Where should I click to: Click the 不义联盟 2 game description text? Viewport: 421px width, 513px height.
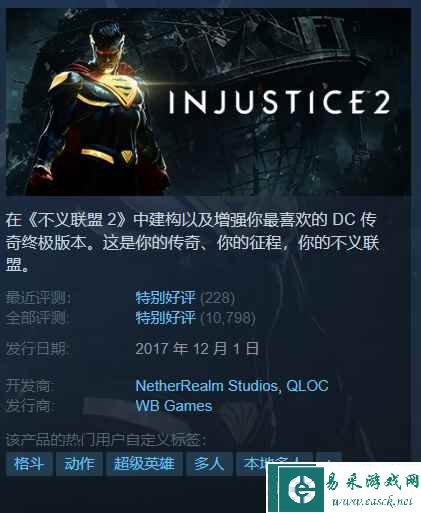point(193,242)
